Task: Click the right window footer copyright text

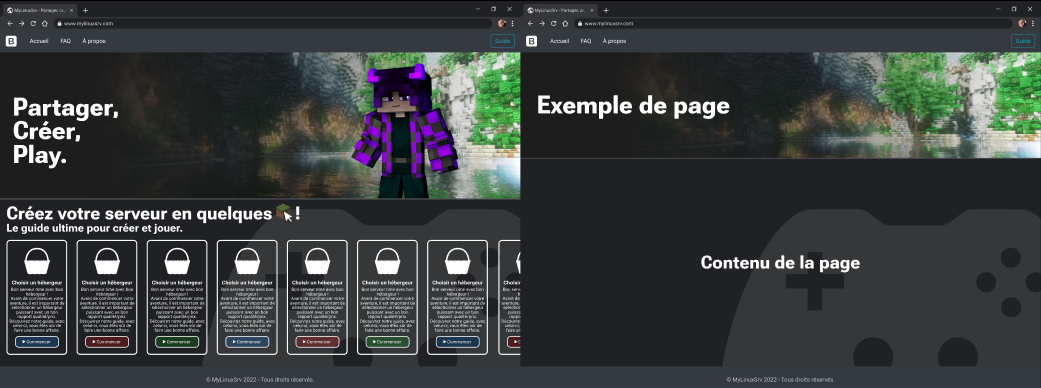Action: coord(781,379)
